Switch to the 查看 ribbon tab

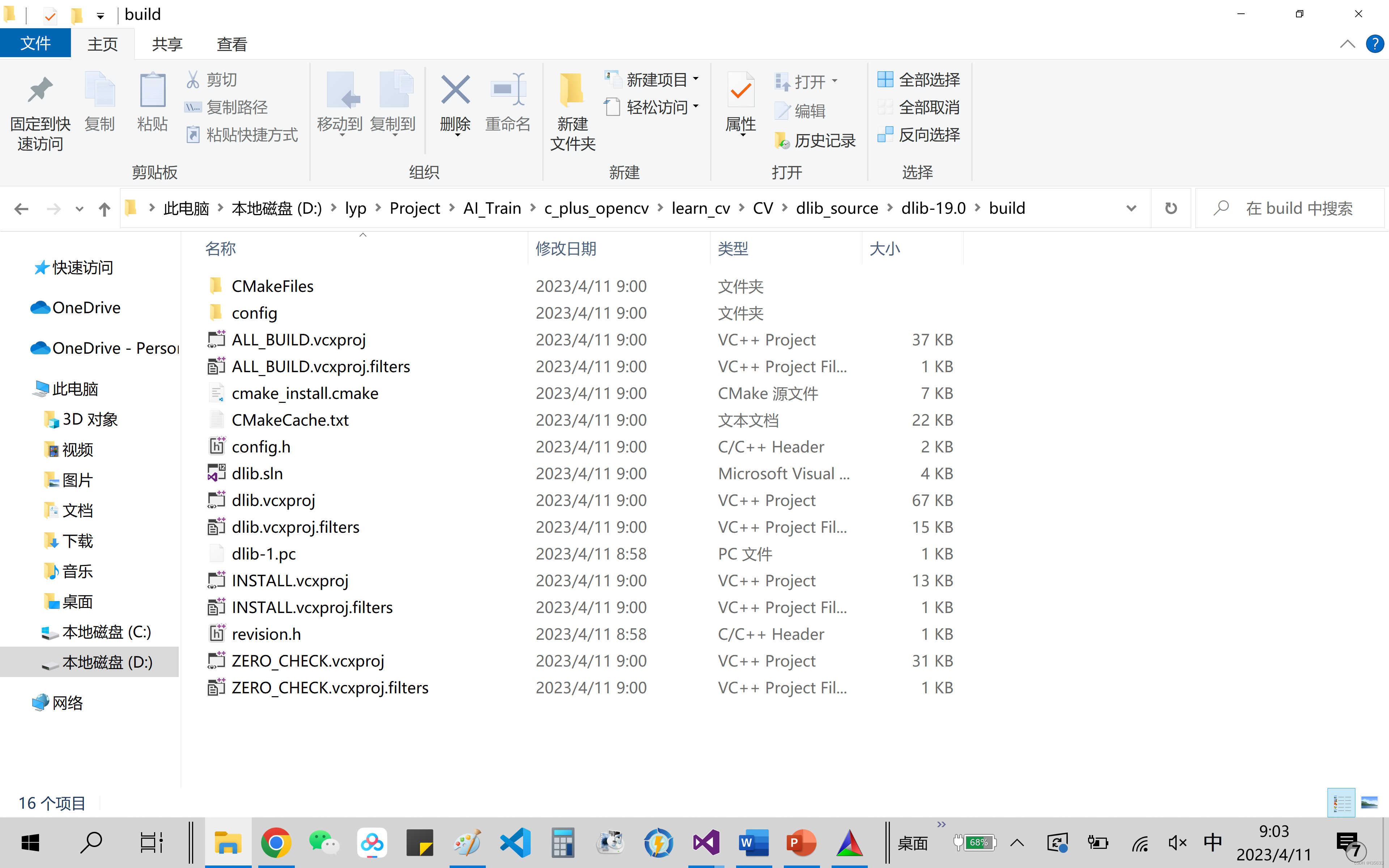[231, 43]
